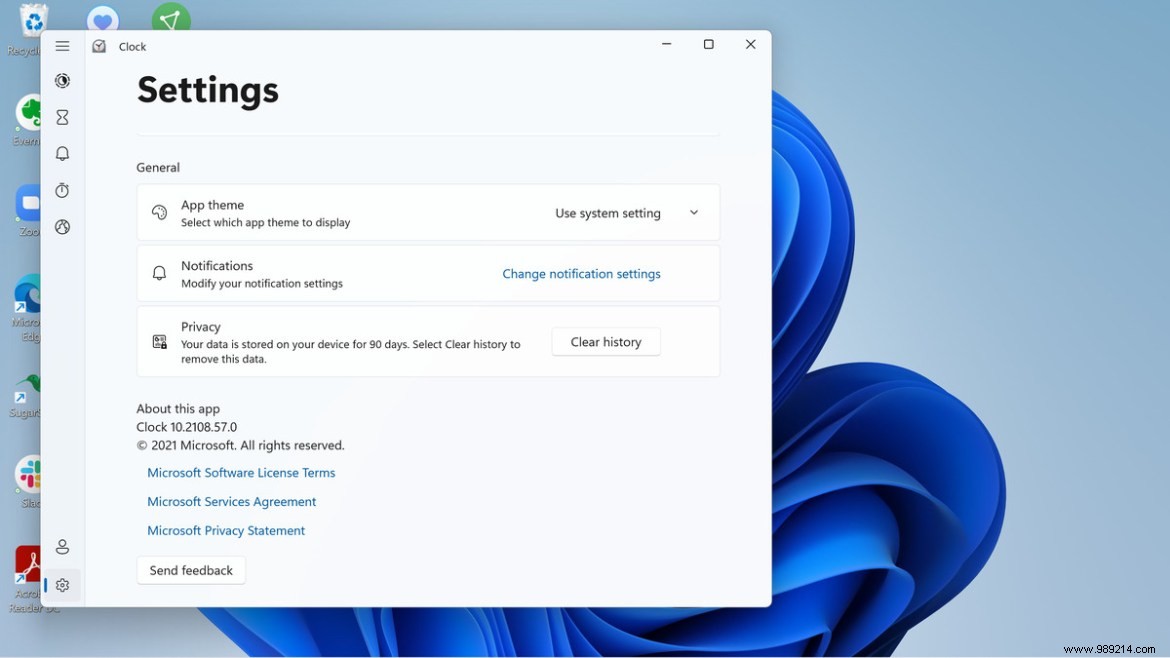Image resolution: width=1170 pixels, height=658 pixels.
Task: Click the Send feedback button
Action: coord(191,570)
